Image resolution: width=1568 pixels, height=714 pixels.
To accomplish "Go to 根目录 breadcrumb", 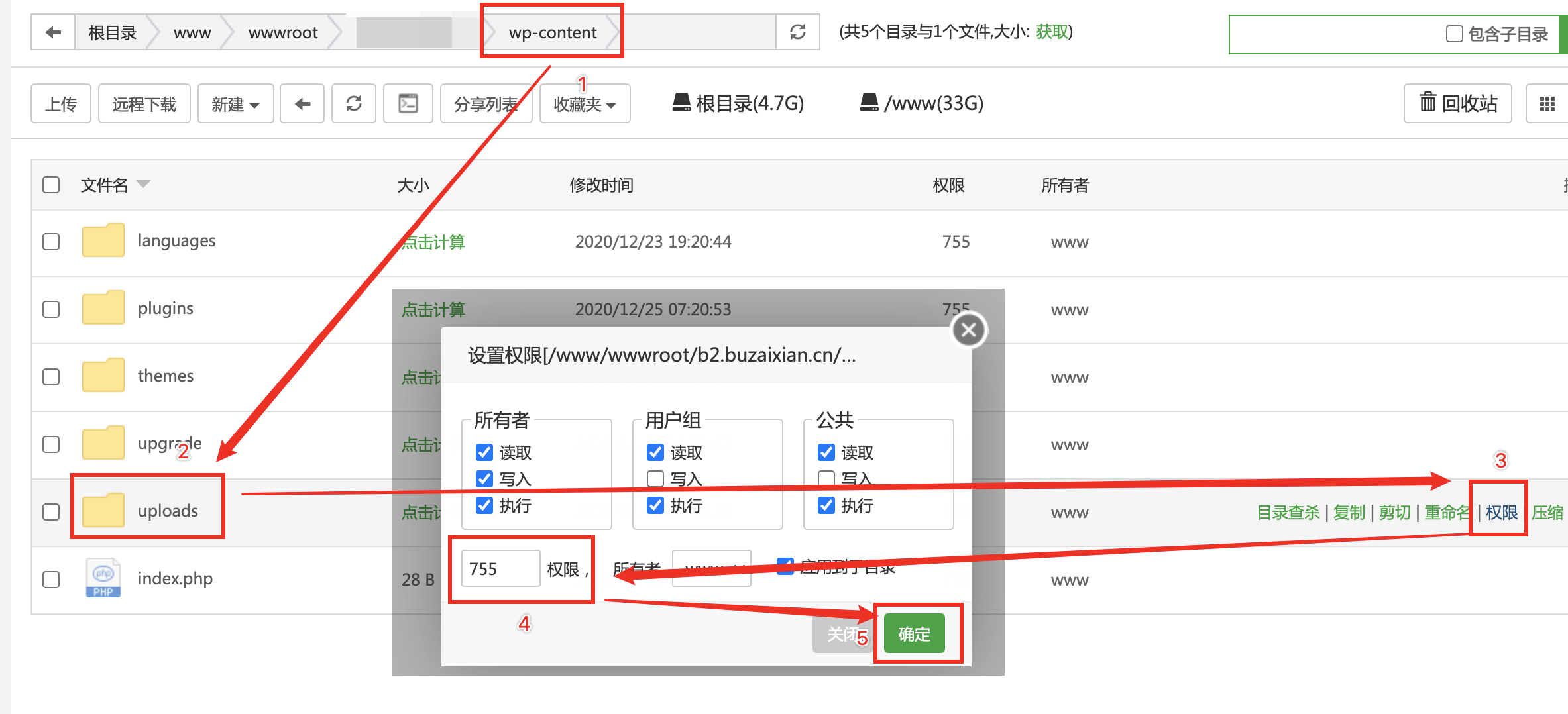I will click(x=112, y=32).
